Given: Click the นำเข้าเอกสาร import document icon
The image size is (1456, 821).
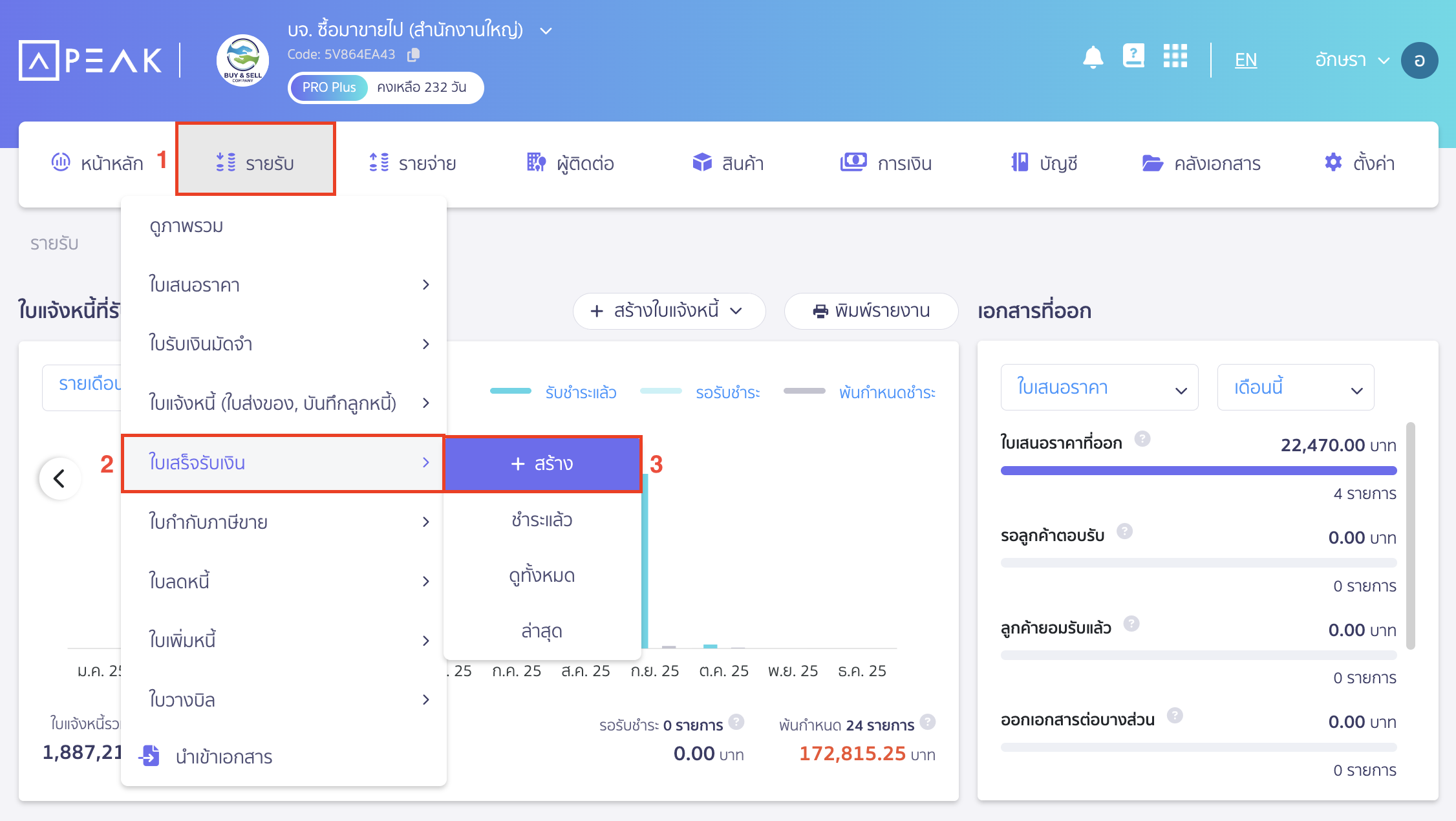Looking at the screenshot, I should pyautogui.click(x=149, y=756).
